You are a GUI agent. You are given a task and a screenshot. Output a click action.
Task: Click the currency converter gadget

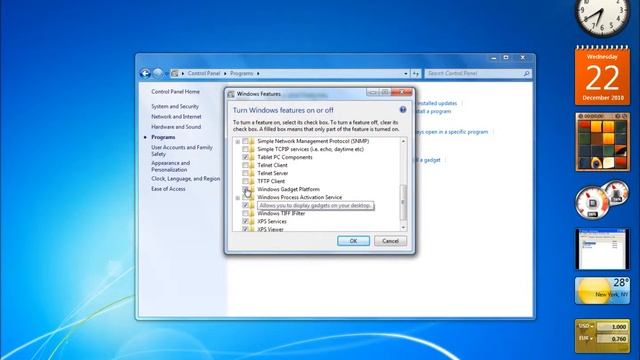602,336
